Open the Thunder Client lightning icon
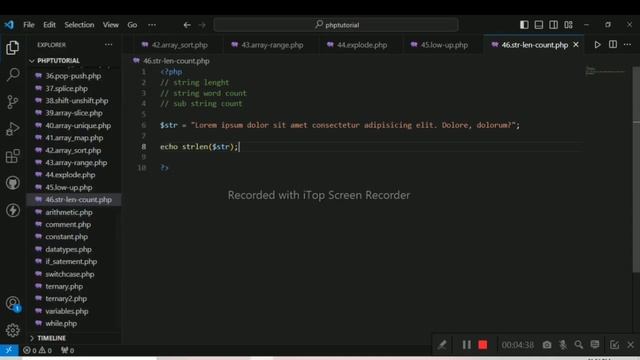This screenshot has width=640, height=360. point(13,210)
